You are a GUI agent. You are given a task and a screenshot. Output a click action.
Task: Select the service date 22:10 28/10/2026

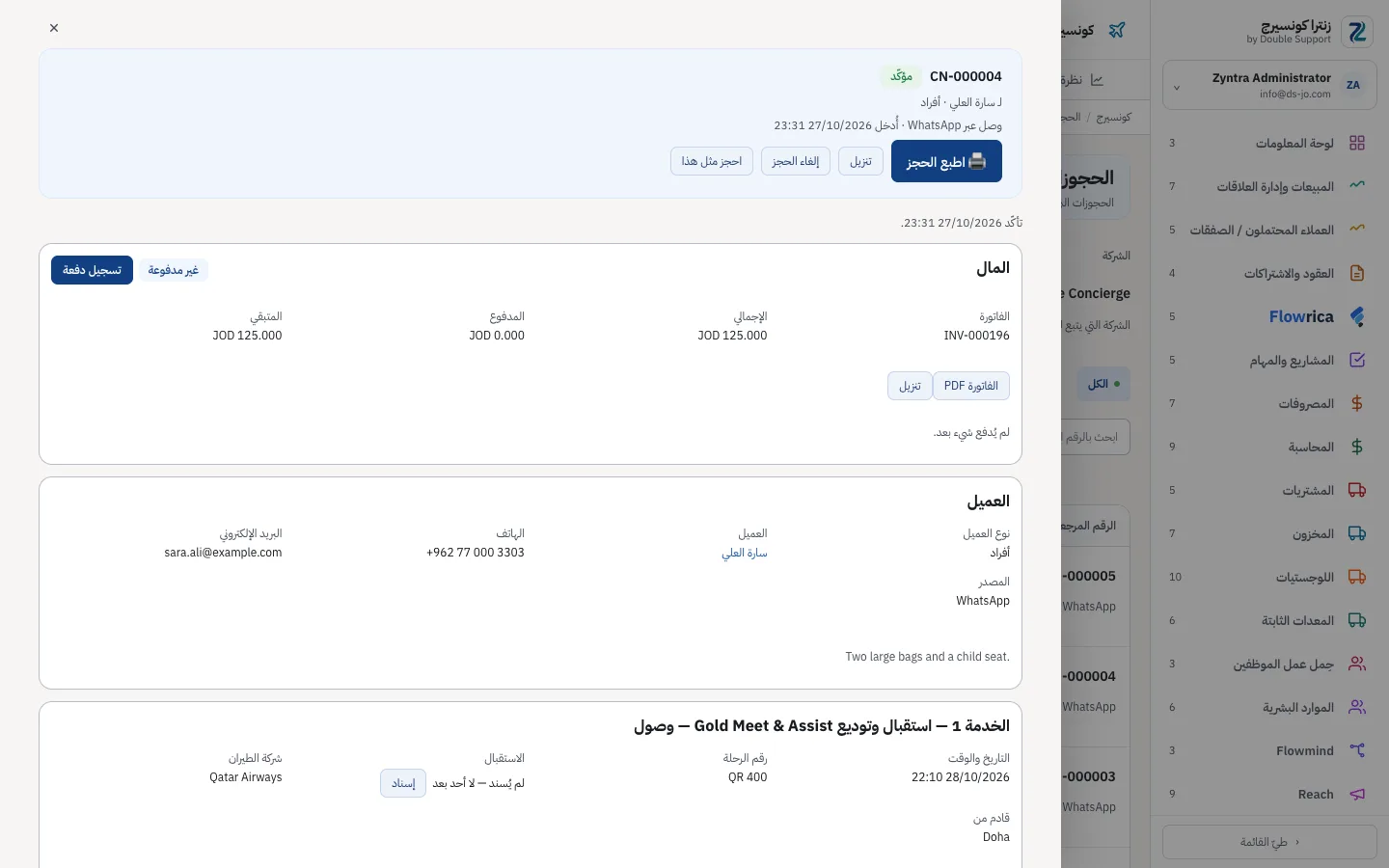[x=961, y=777]
